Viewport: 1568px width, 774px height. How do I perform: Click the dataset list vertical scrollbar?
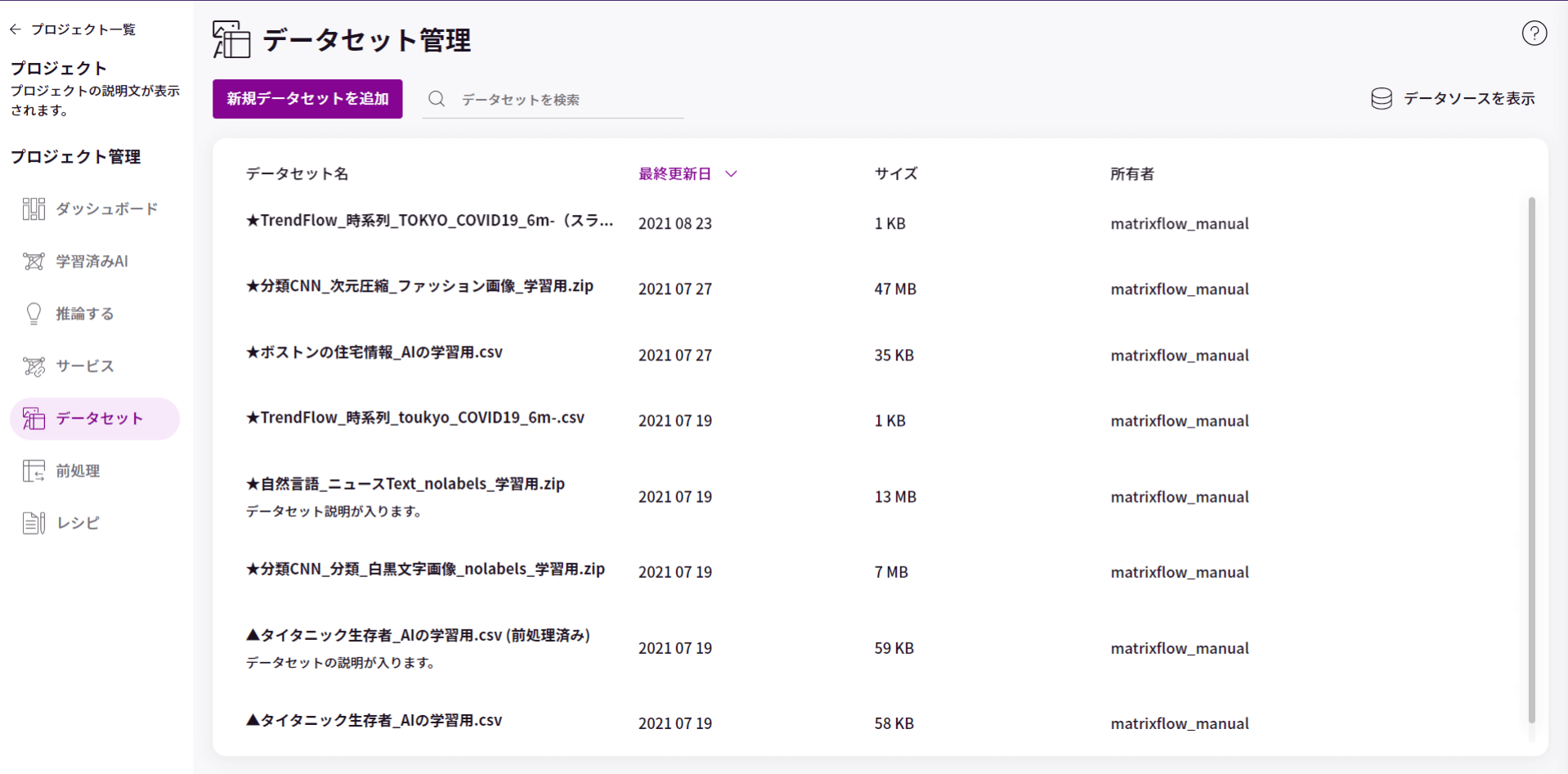1531,459
